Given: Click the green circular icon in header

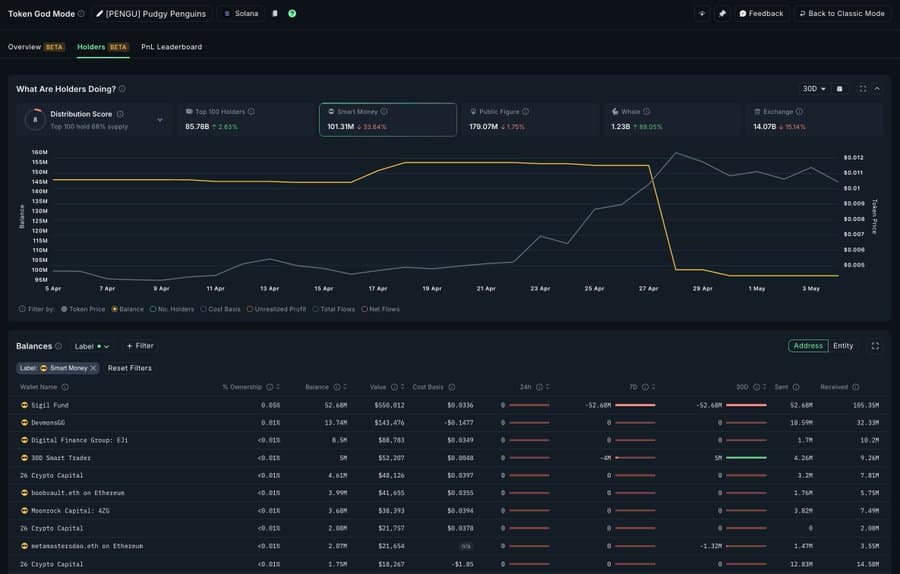Looking at the screenshot, I should (292, 13).
